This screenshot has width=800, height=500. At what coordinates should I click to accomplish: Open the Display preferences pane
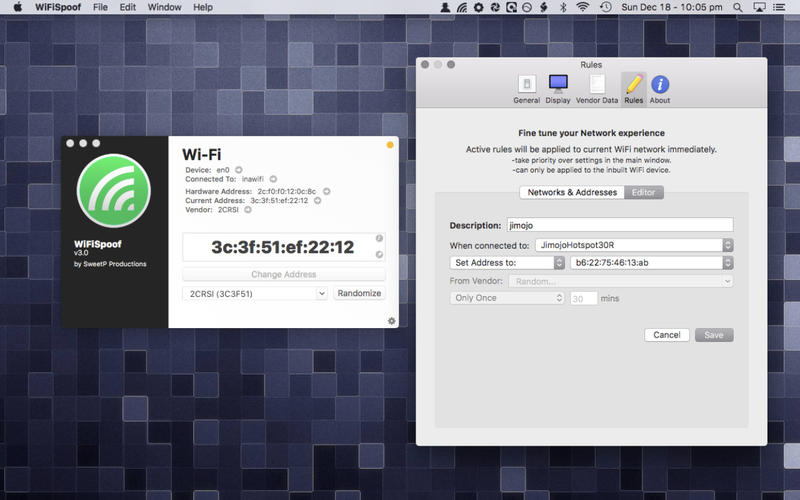coord(558,90)
